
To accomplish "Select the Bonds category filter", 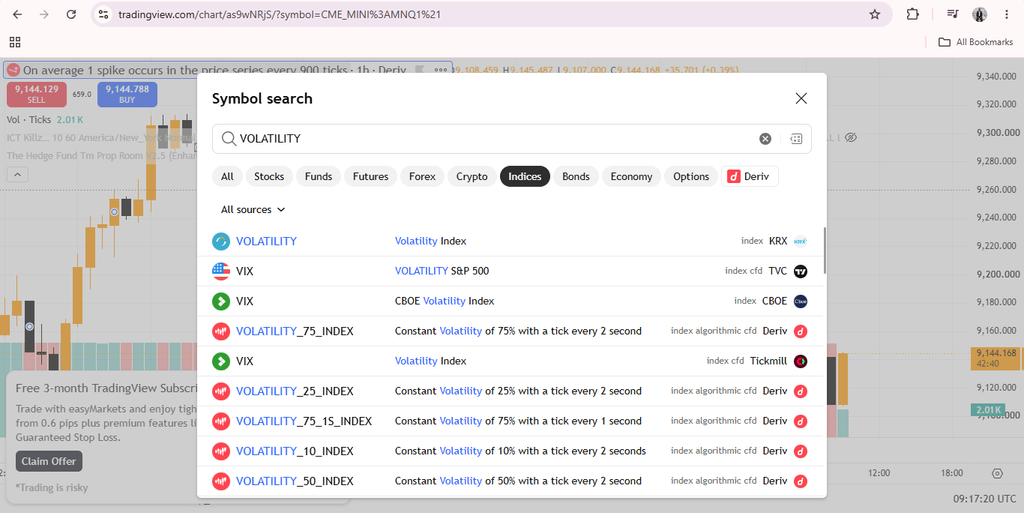I will [x=576, y=176].
